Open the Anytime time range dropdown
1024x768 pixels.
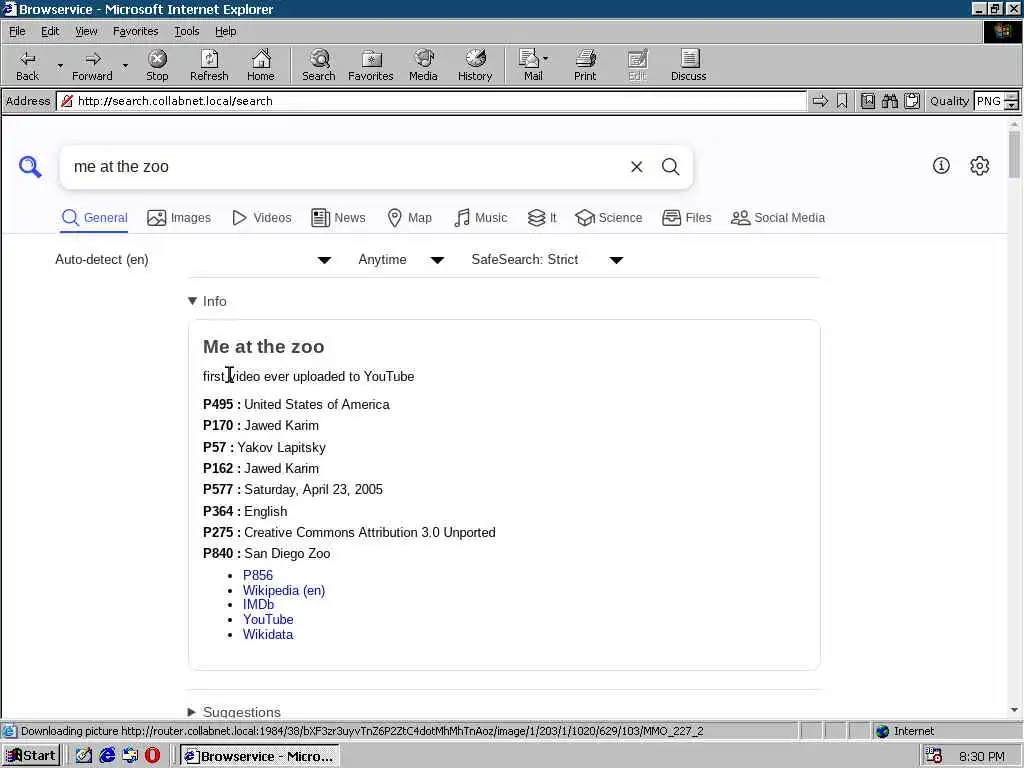pyautogui.click(x=401, y=260)
